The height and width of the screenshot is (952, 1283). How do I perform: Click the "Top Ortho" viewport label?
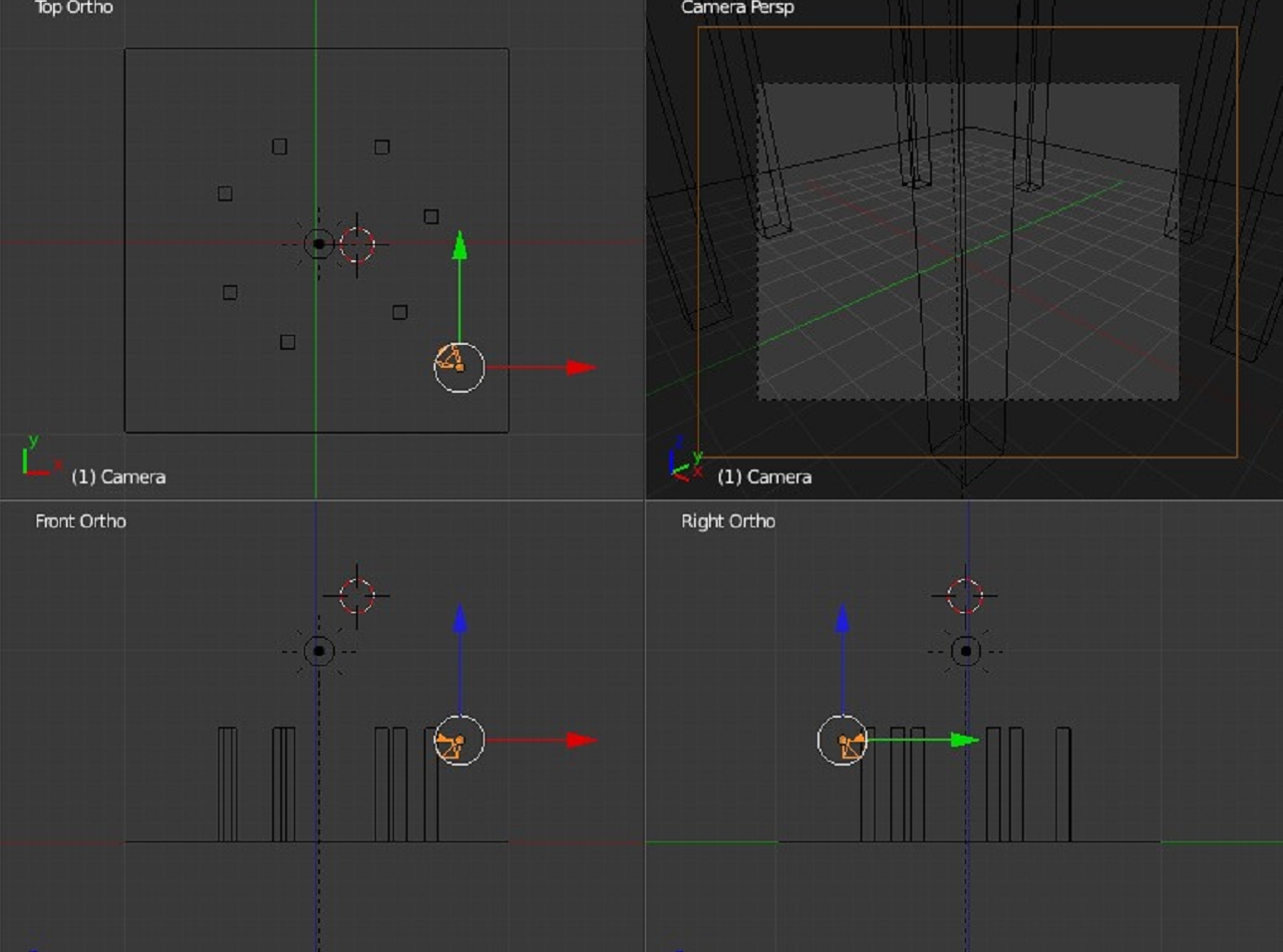point(74,8)
